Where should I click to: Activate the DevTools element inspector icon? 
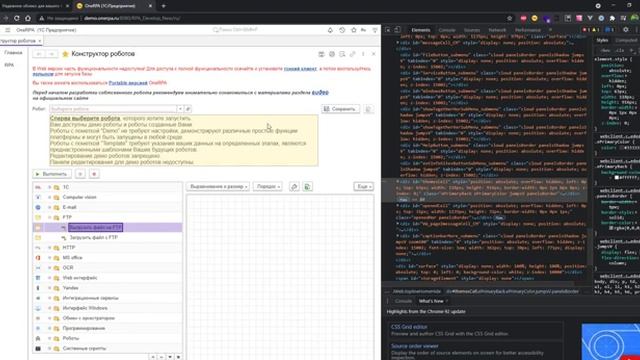tap(388, 30)
